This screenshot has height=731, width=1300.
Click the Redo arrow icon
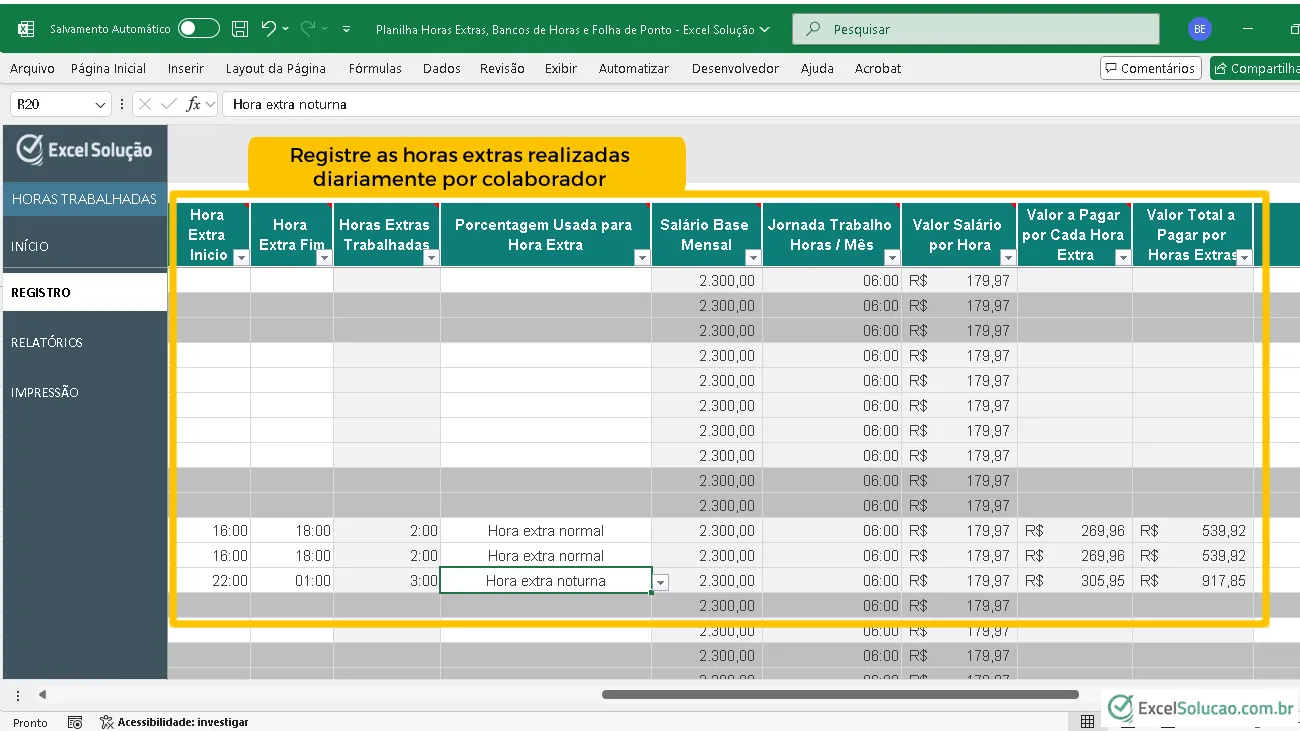point(308,29)
